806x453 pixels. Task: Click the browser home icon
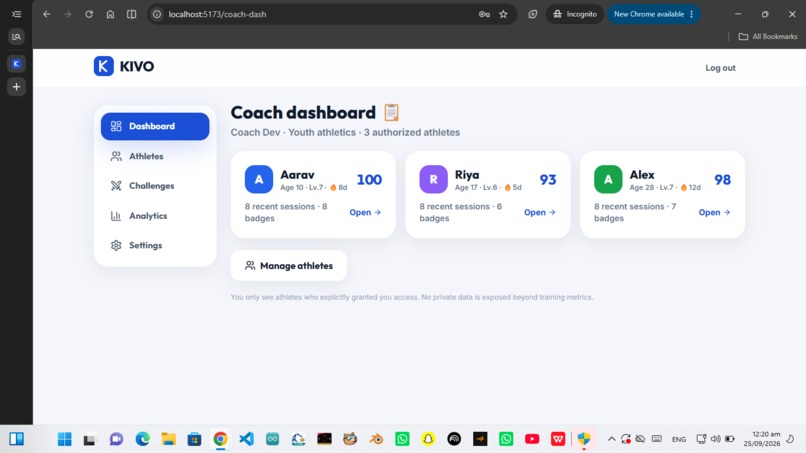point(110,14)
